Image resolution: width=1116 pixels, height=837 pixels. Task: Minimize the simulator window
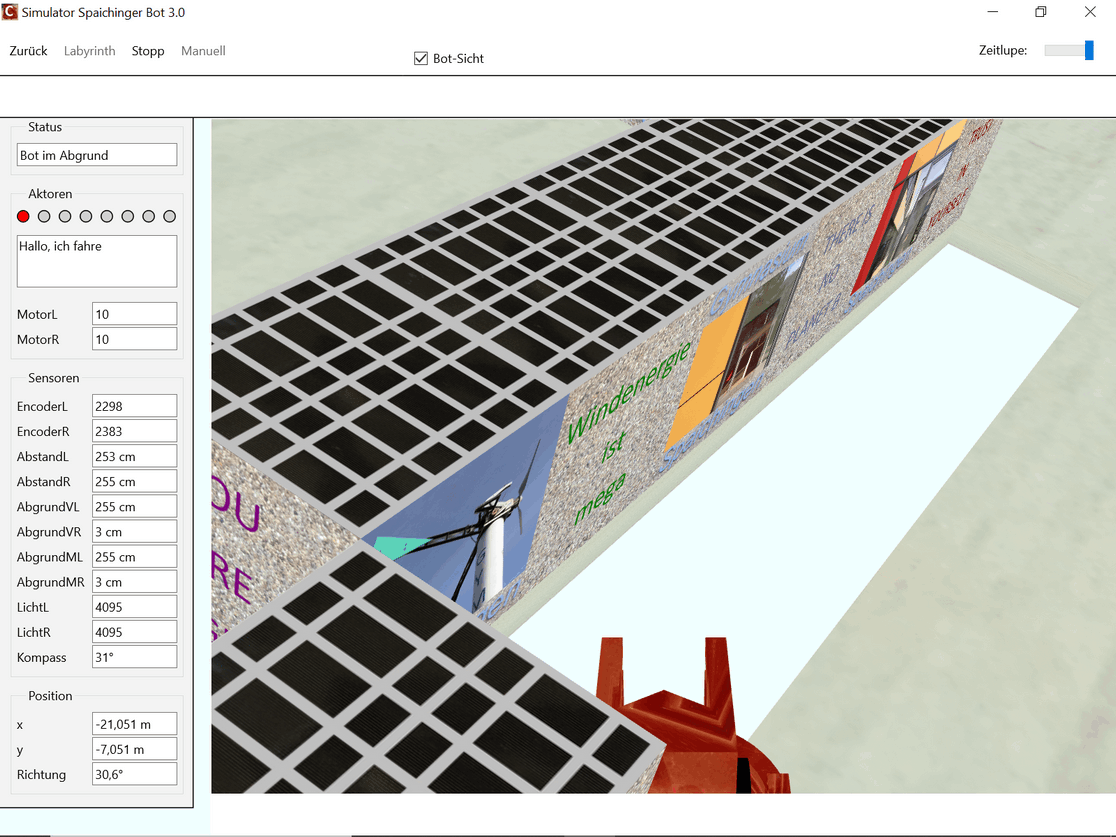point(992,13)
